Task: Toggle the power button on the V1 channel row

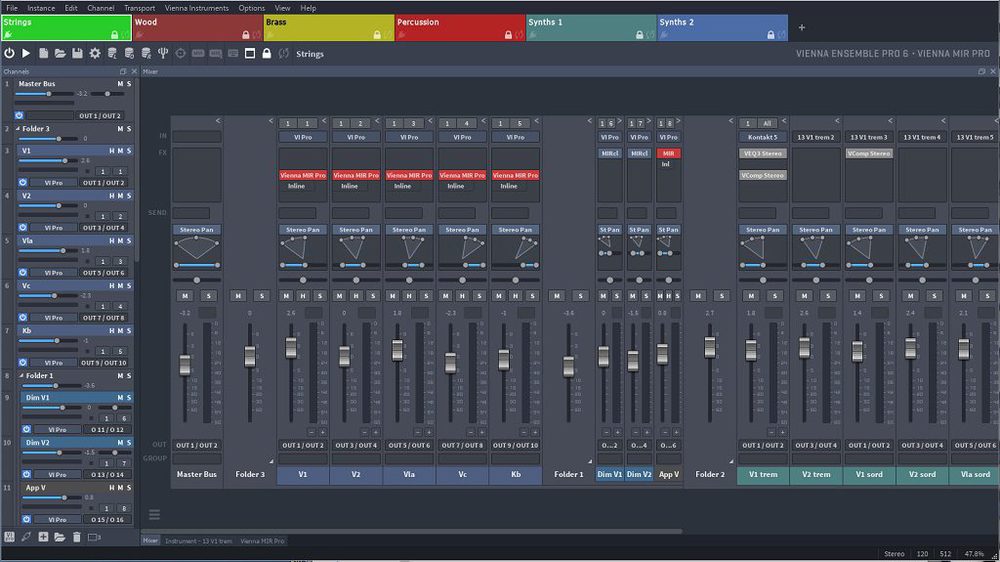Action: click(23, 182)
